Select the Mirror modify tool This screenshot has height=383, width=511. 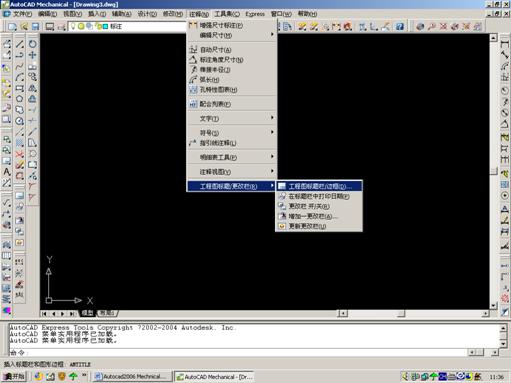coord(32,88)
